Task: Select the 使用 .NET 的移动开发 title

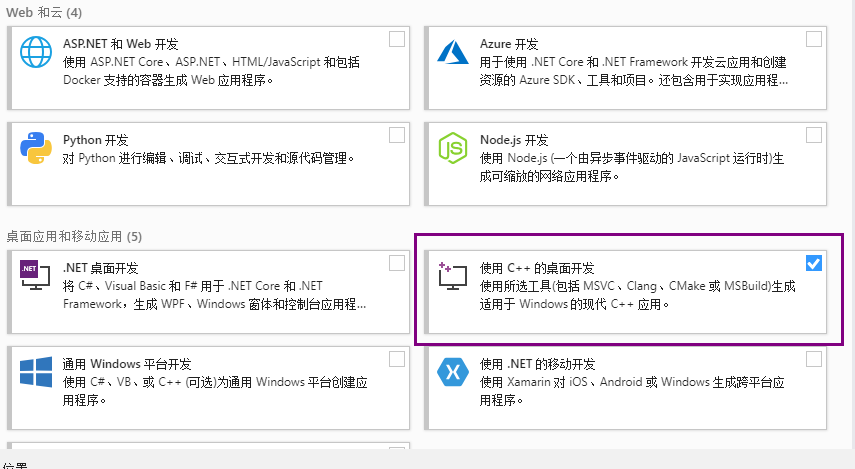Action: point(538,364)
